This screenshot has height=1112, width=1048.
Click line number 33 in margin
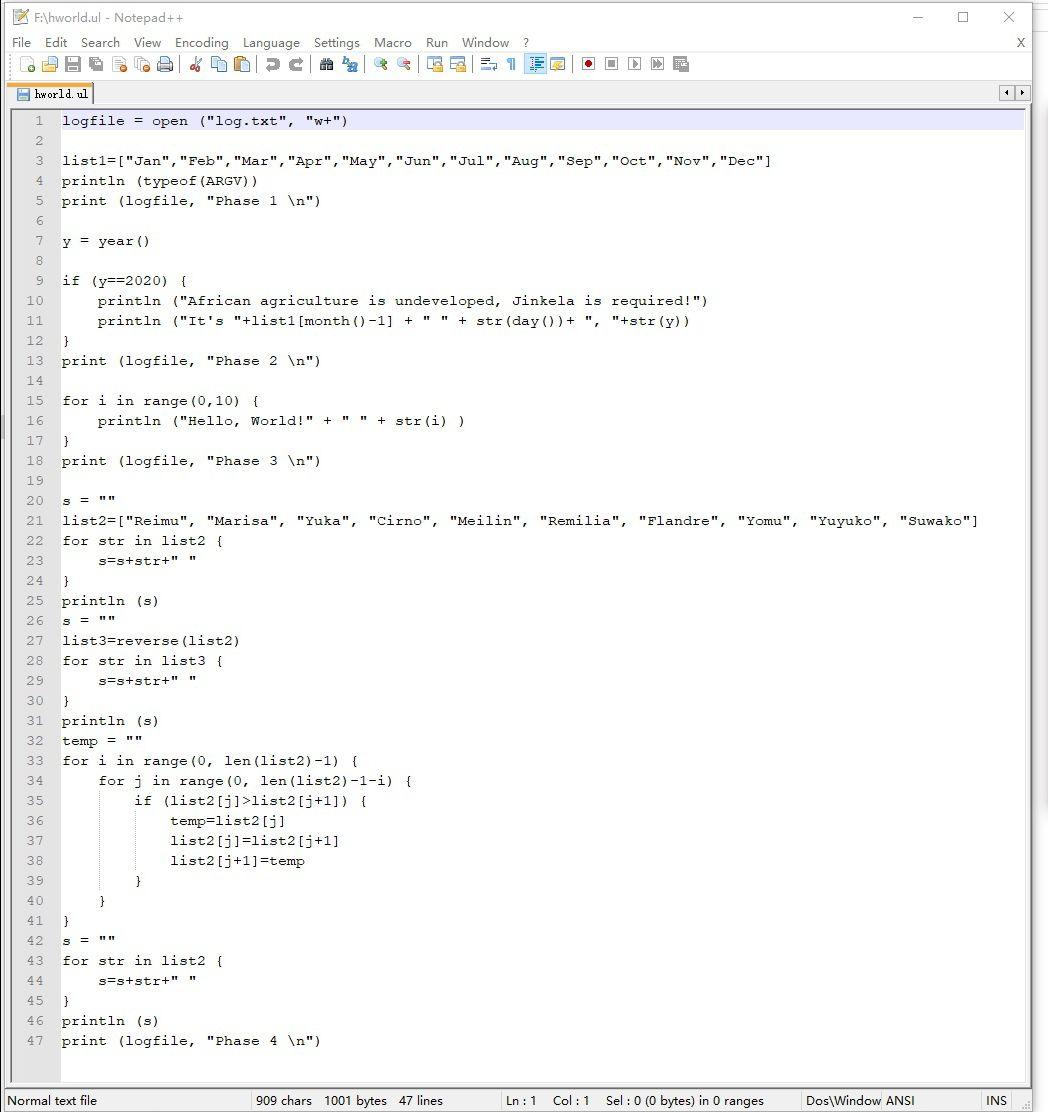tap(35, 760)
